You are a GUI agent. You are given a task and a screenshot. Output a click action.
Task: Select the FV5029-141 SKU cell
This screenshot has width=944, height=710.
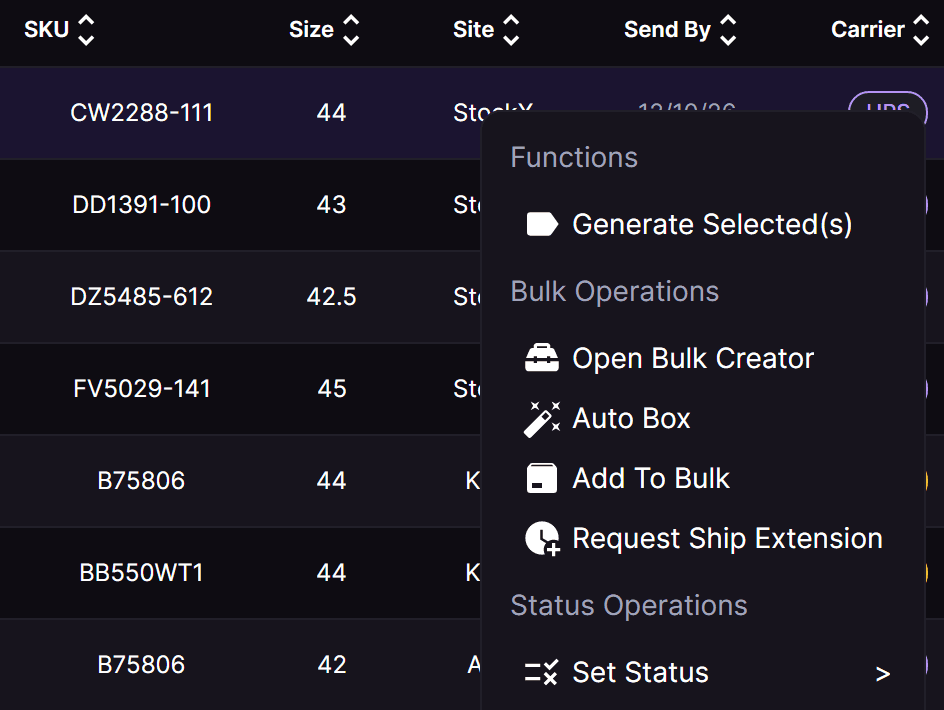(141, 388)
